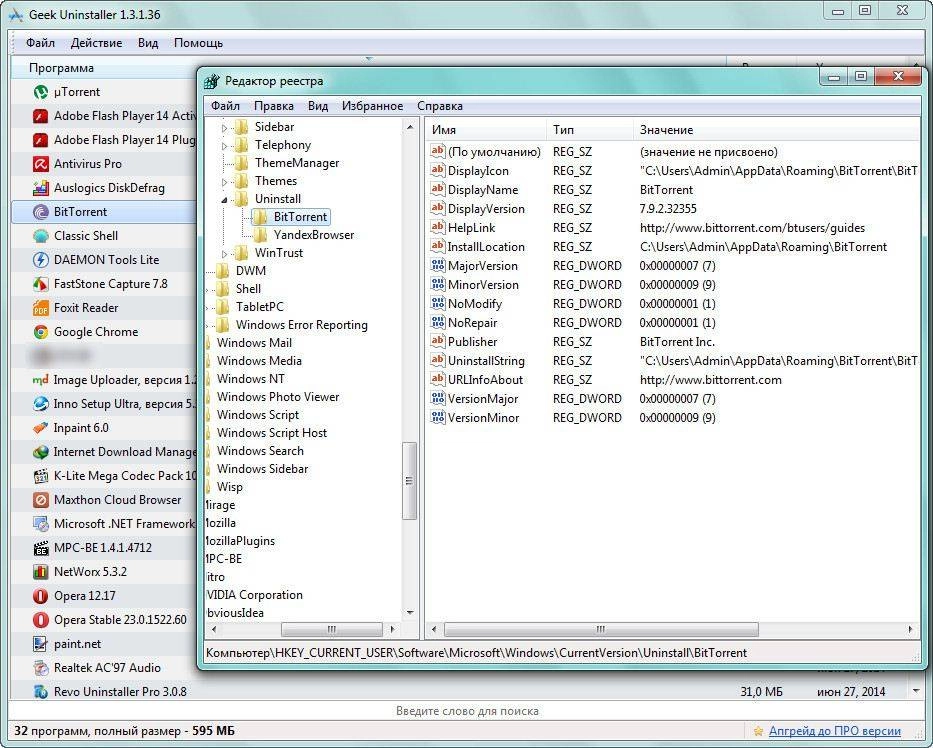
Task: Click Adobe Flash Player 14 ActiveX icon
Action: click(40, 116)
